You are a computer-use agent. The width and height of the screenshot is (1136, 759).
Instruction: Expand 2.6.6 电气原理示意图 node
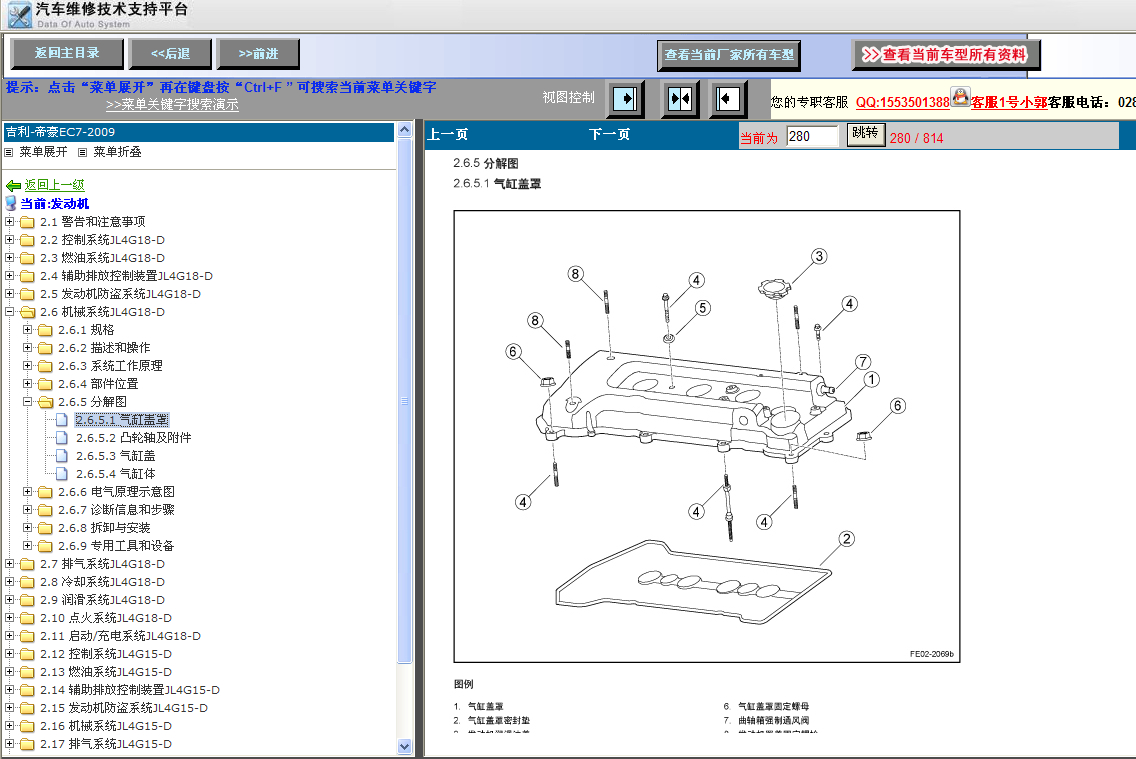tap(28, 492)
